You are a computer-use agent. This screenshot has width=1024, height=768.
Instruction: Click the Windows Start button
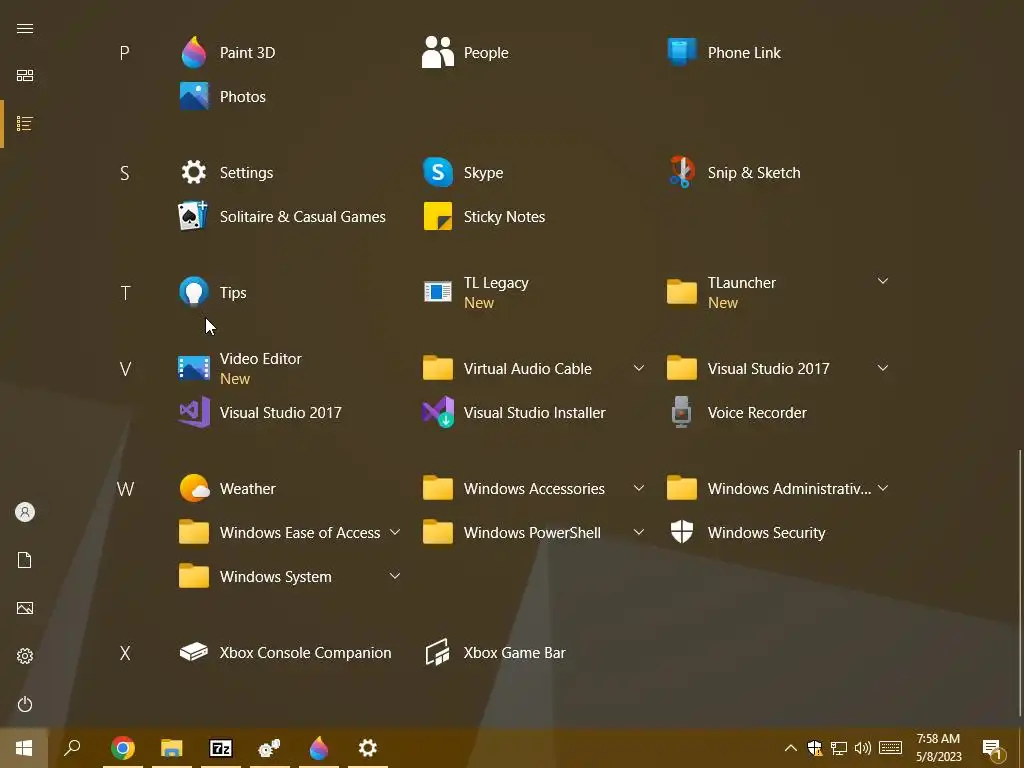pos(24,748)
